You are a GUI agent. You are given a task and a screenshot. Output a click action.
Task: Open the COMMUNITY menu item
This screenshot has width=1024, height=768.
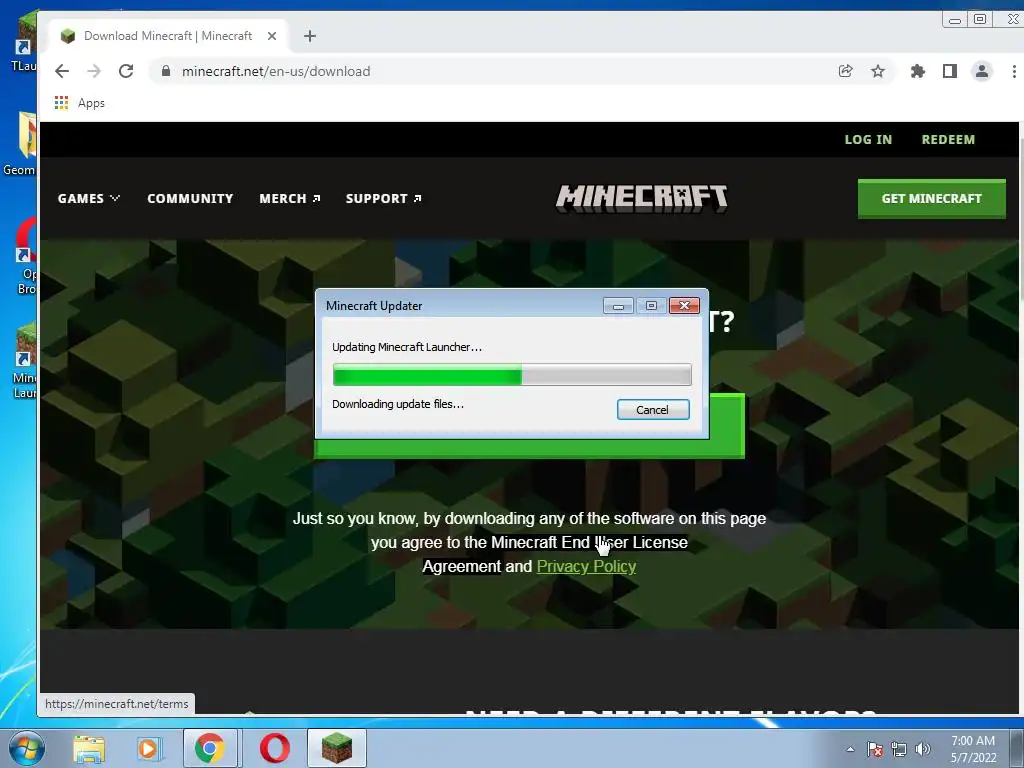tap(190, 199)
